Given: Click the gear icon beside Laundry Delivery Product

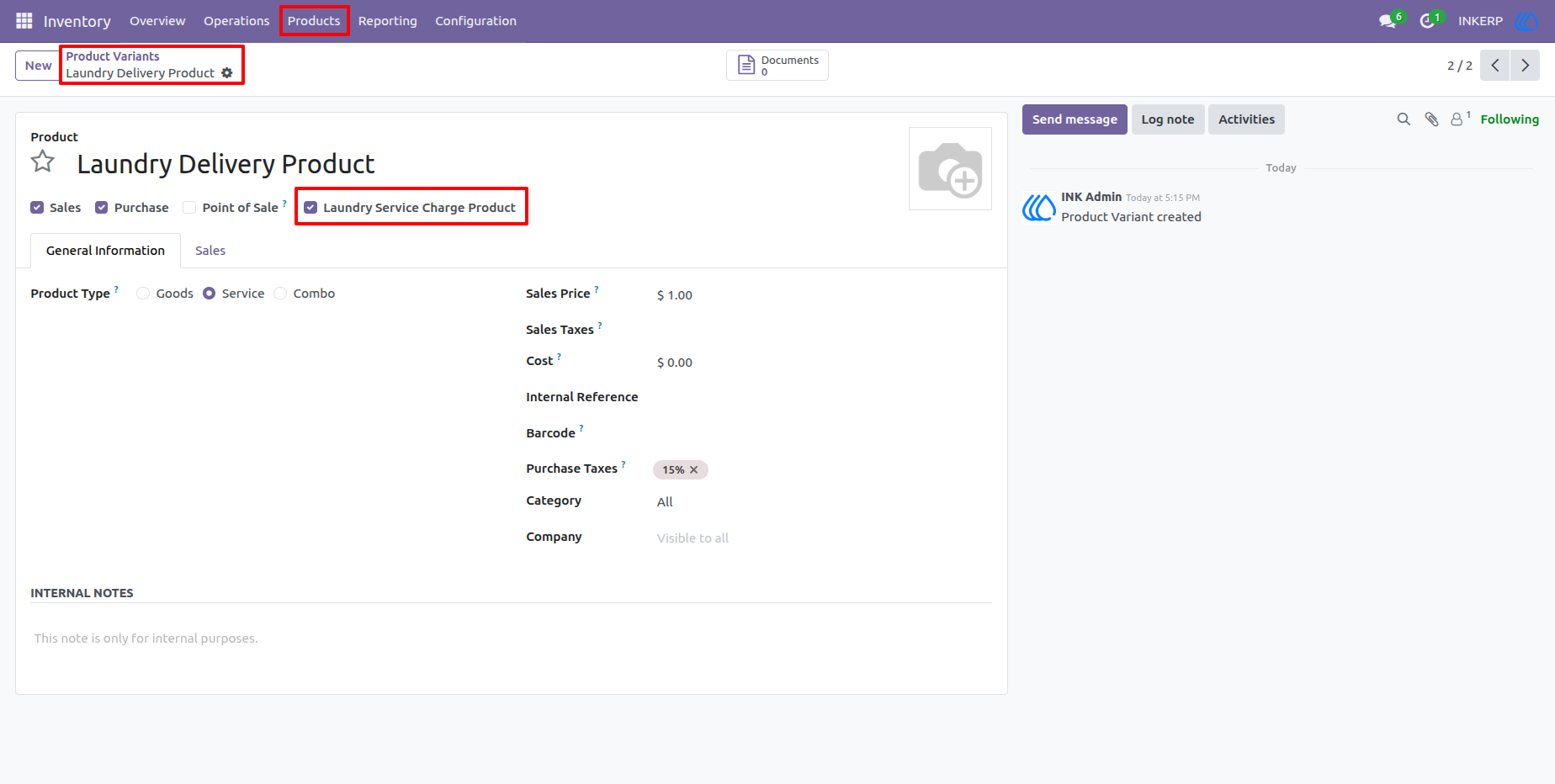Looking at the screenshot, I should tap(227, 73).
